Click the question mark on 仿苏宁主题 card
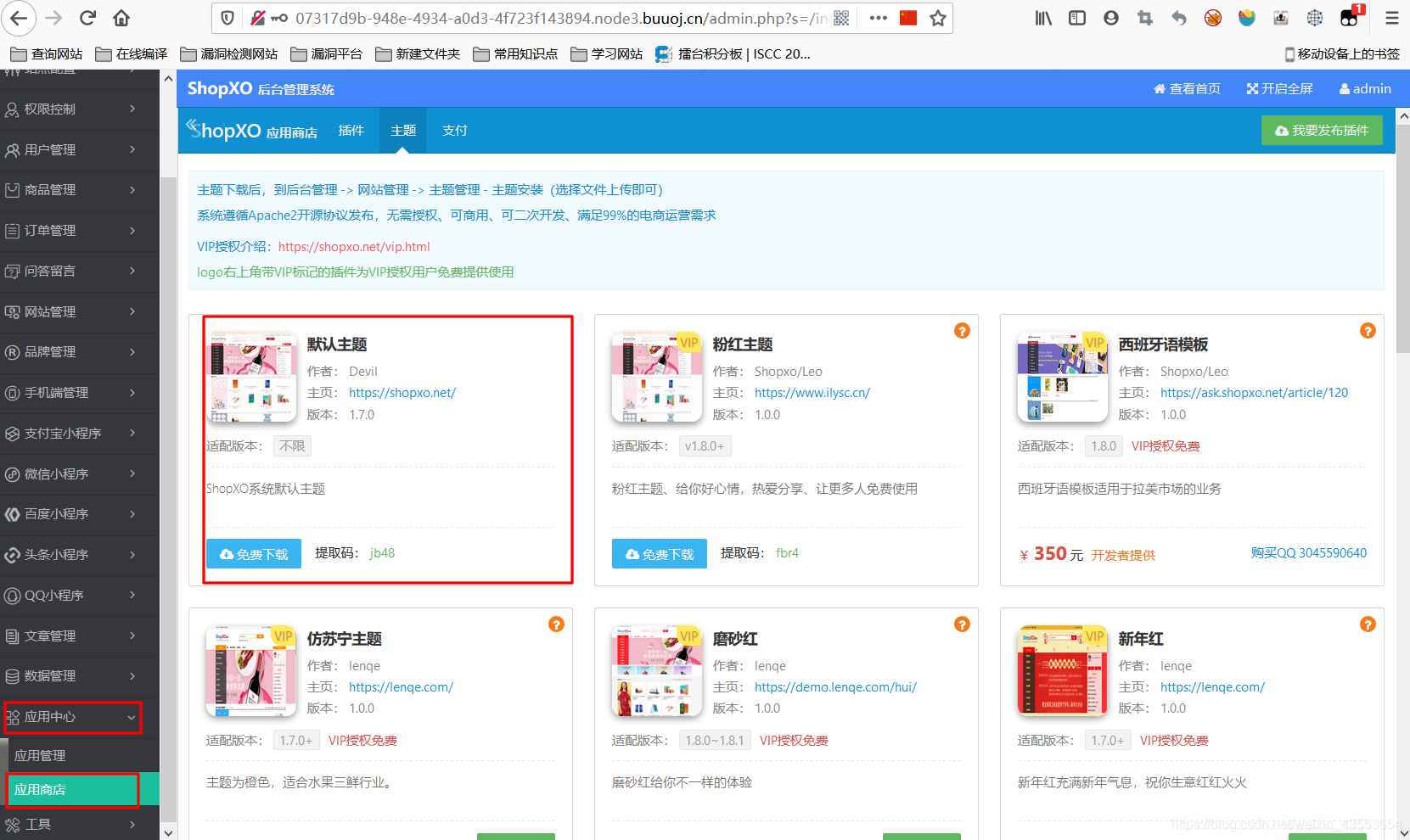This screenshot has height=840, width=1410. 556,624
